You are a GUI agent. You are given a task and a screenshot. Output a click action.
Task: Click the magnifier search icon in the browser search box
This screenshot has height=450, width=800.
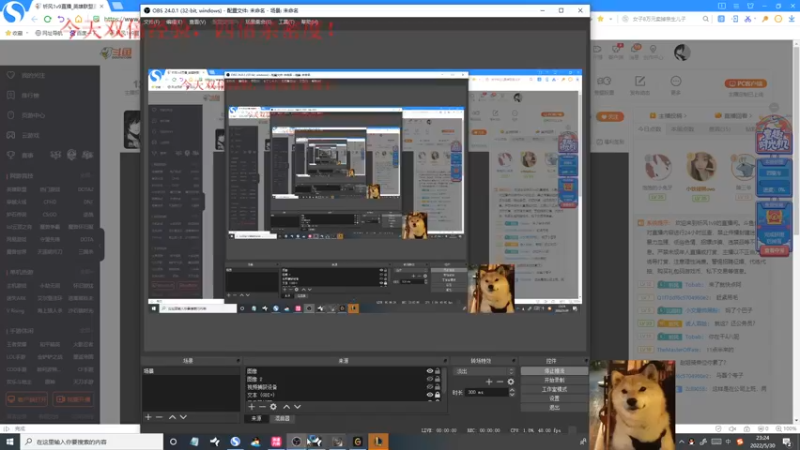(x=706, y=19)
